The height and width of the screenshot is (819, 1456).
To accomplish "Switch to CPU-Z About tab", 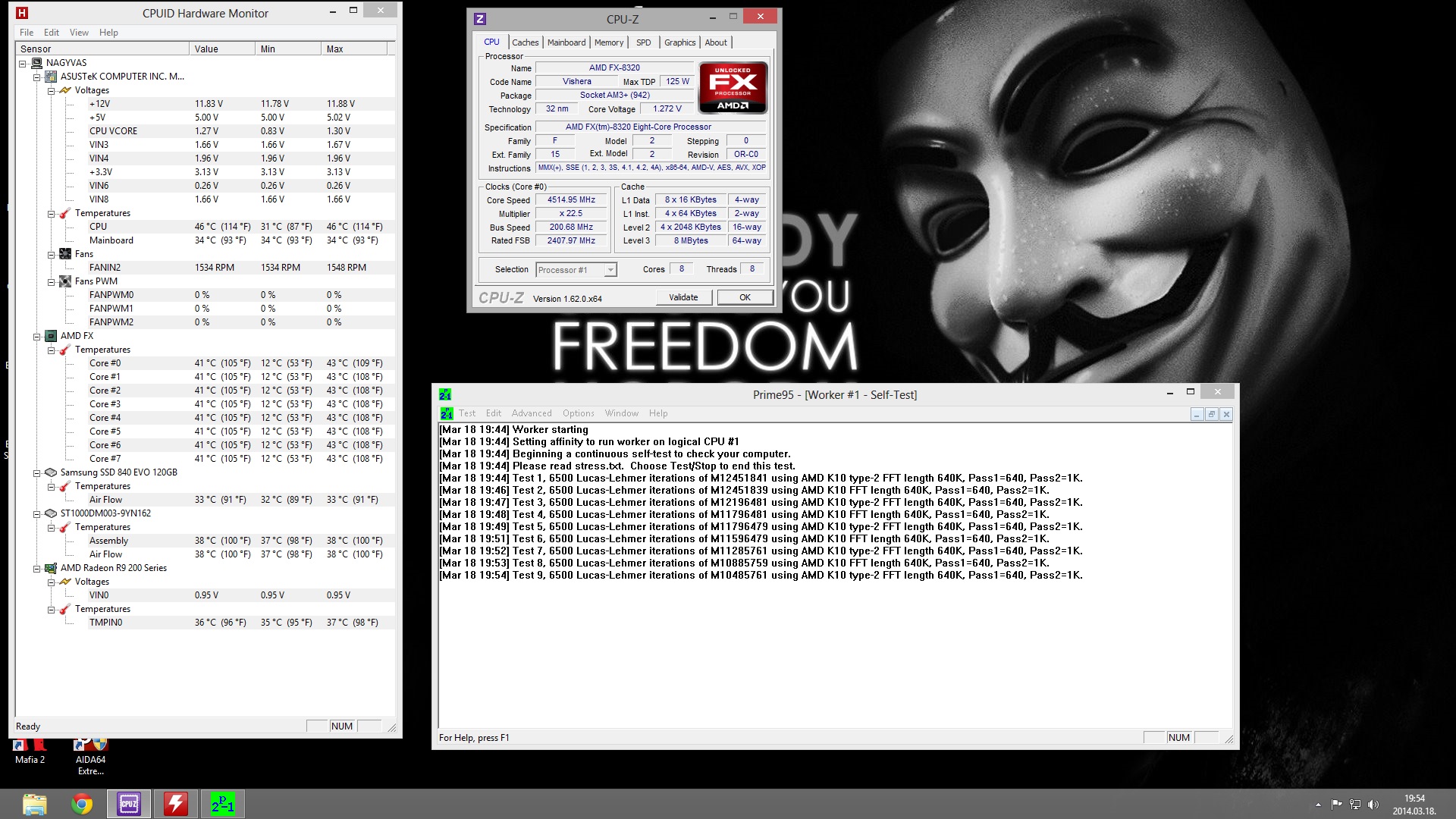I will tap(715, 42).
